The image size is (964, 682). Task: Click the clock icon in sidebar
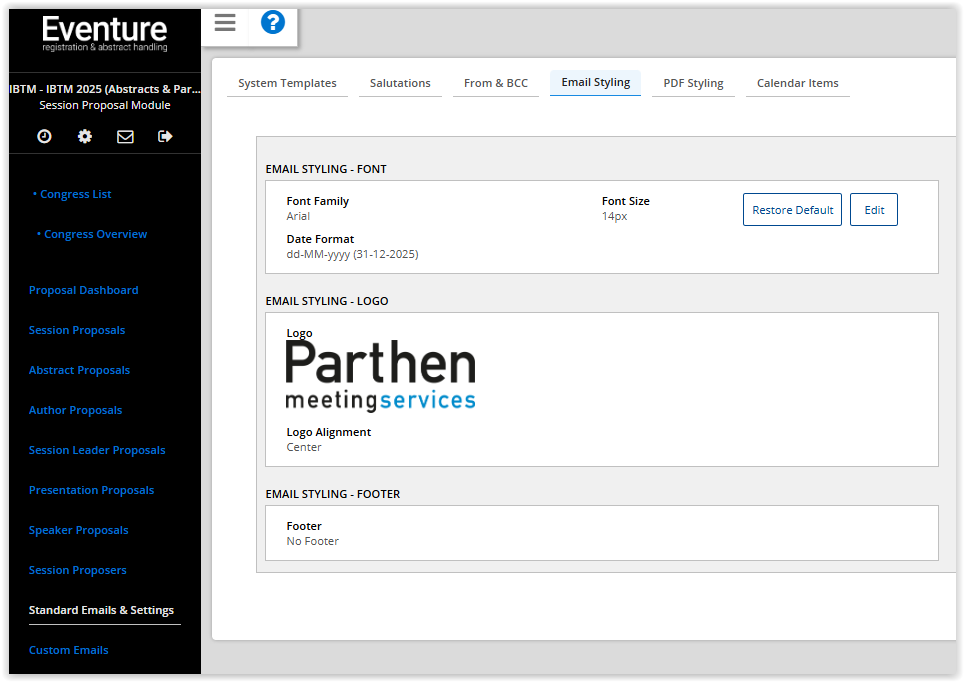[44, 136]
